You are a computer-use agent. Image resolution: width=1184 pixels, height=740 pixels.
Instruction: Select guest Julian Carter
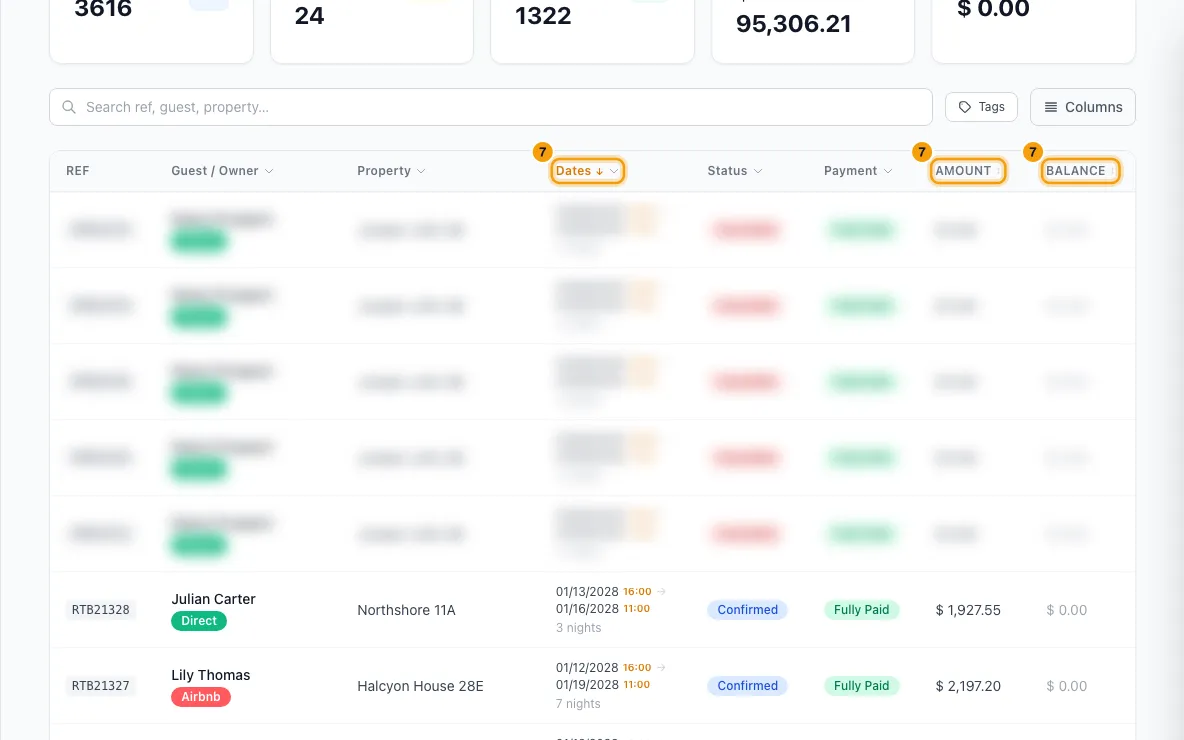point(213,599)
